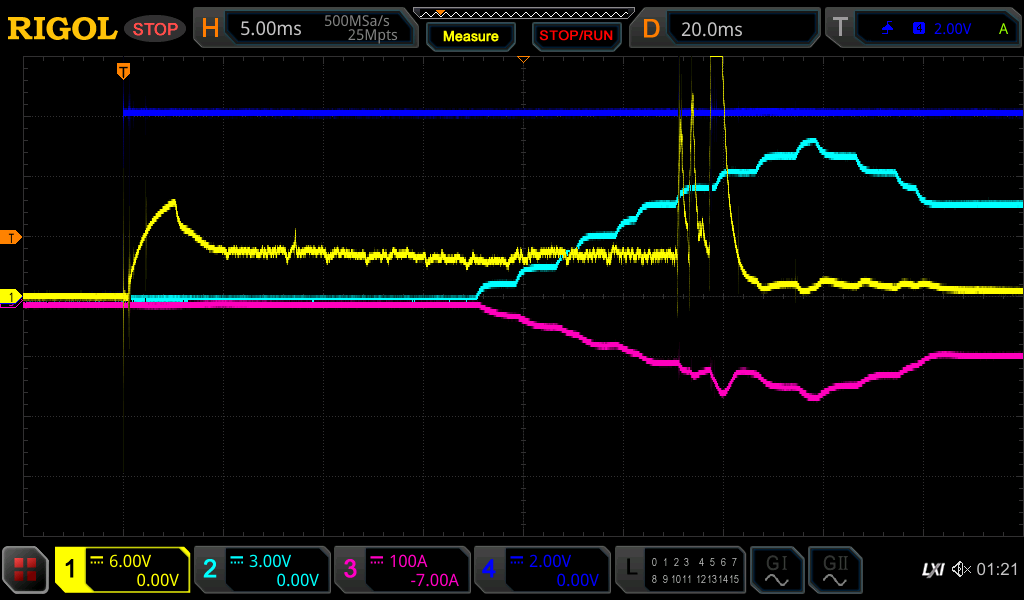Toggle channel 4 with 2.00V scale
1024x600 pixels.
point(541,571)
